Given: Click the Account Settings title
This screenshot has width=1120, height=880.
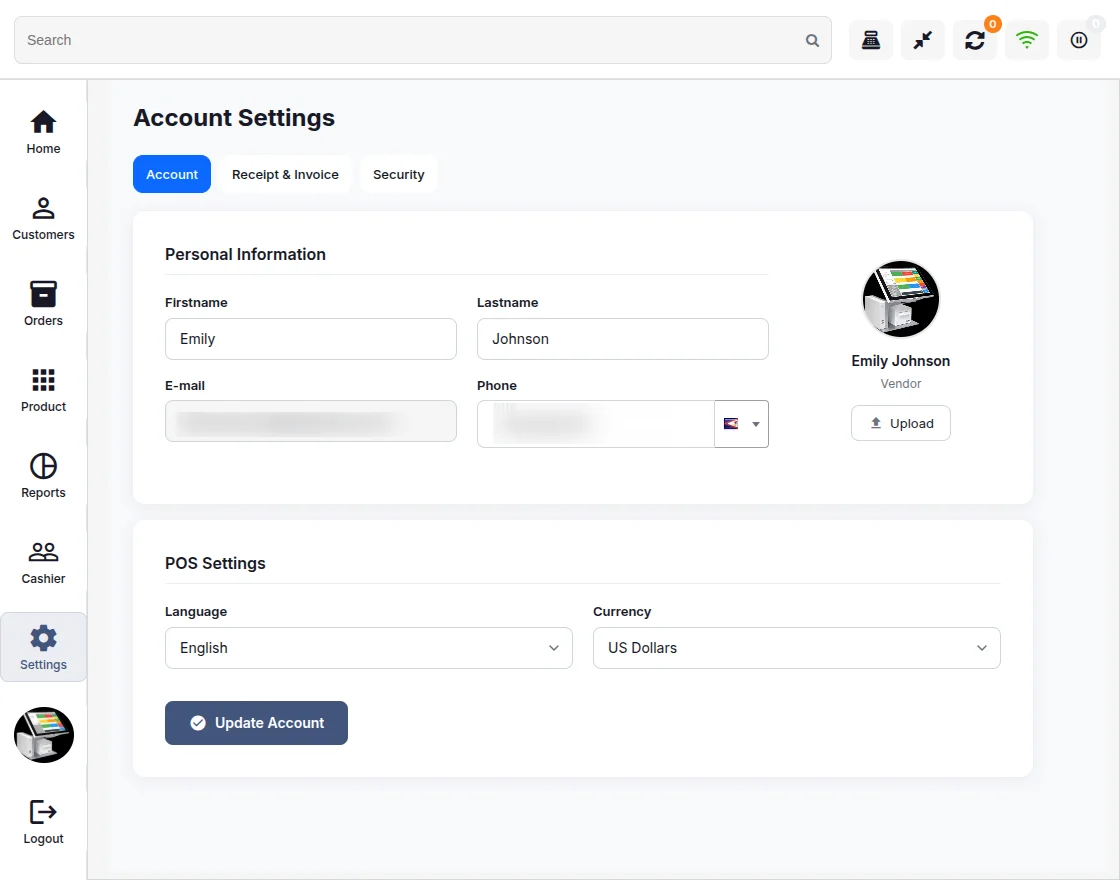Looking at the screenshot, I should point(234,118).
